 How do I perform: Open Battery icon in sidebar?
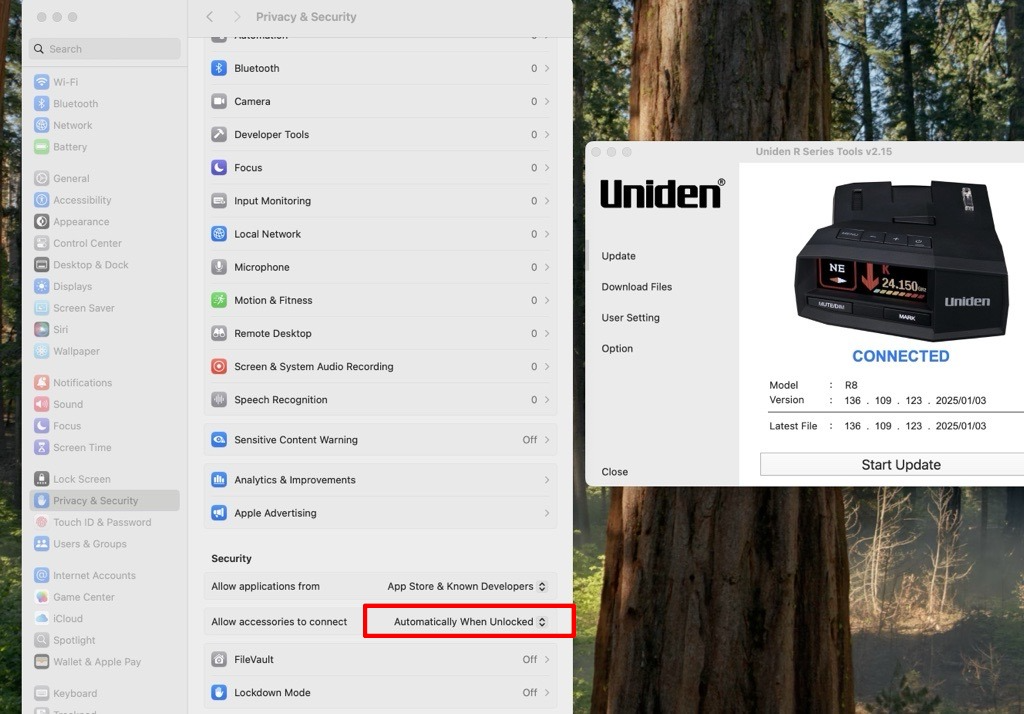pos(42,146)
